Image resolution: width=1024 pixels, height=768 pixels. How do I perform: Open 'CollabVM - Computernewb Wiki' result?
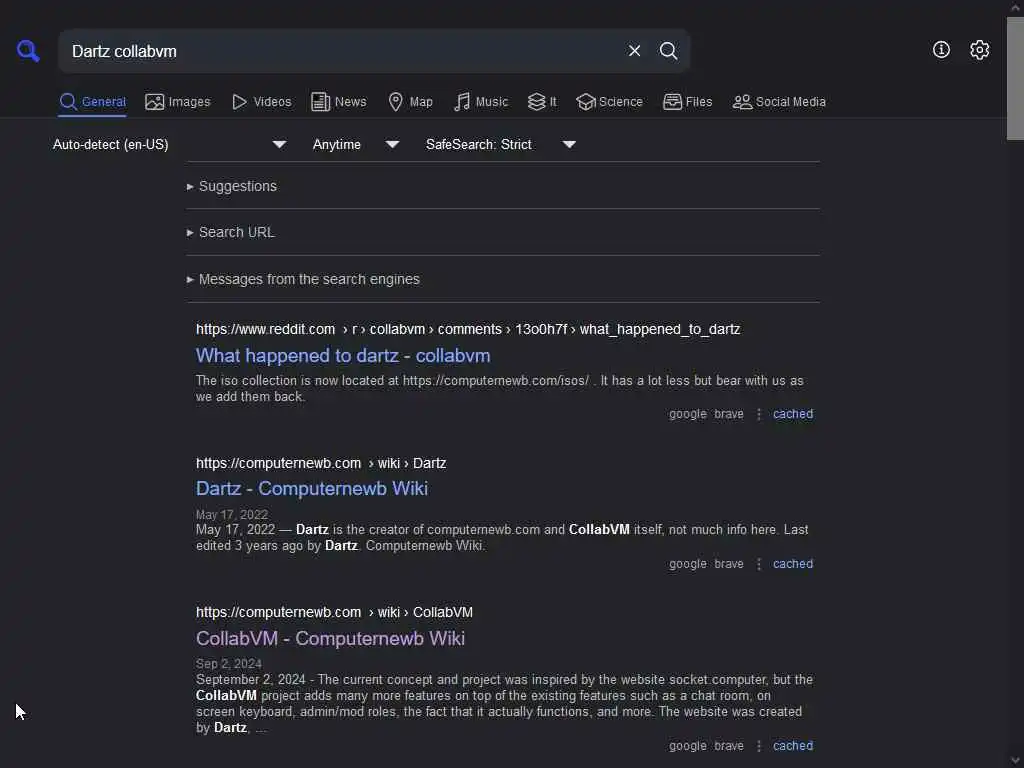pyautogui.click(x=330, y=639)
